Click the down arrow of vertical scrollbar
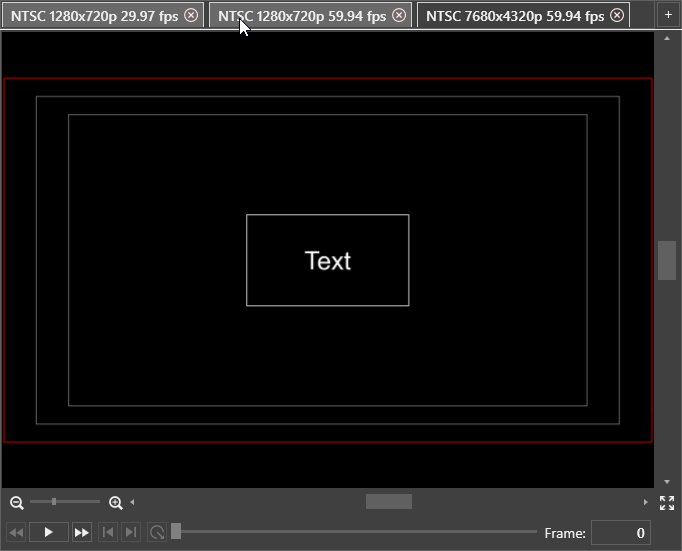Image resolution: width=682 pixels, height=551 pixels. (x=667, y=481)
